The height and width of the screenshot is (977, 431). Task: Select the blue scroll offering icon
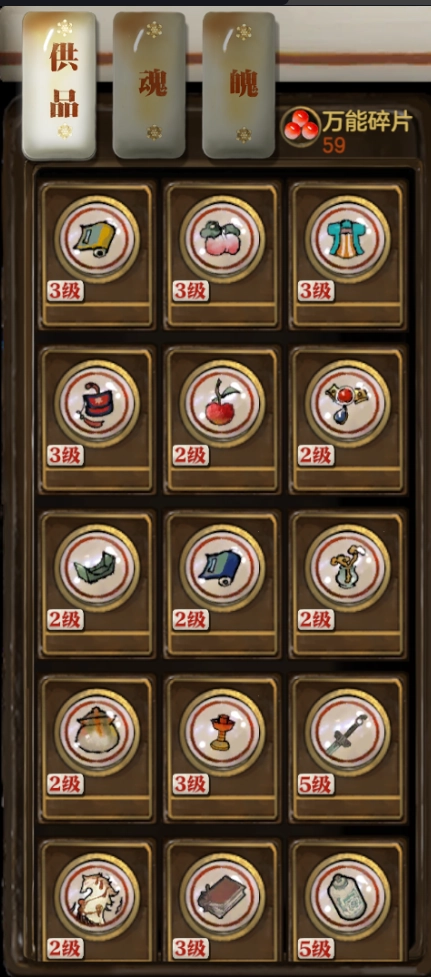[x=222, y=566]
